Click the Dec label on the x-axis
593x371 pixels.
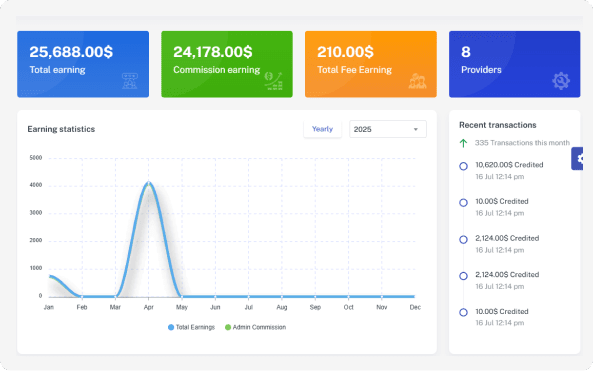point(415,307)
